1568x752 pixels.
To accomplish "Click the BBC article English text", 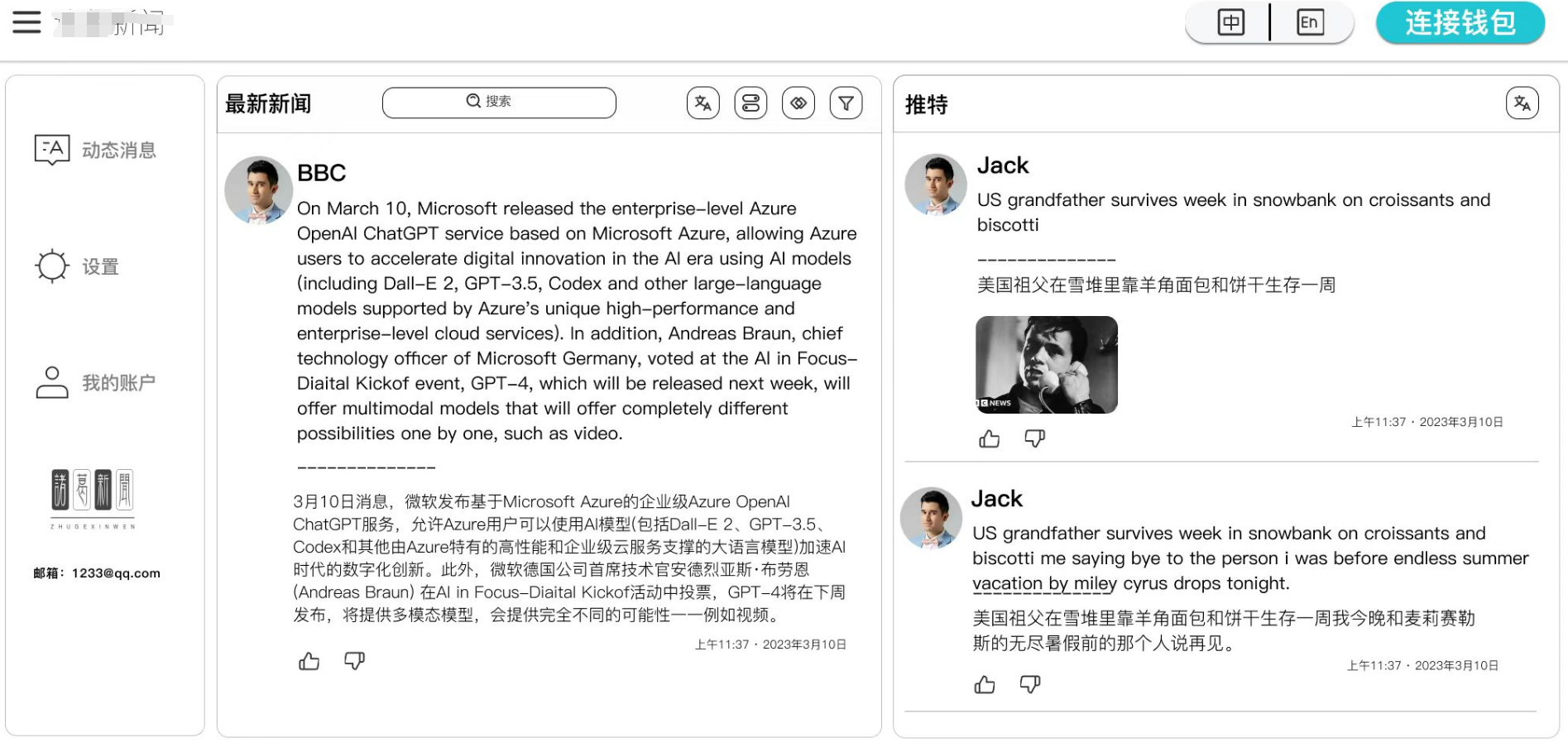I will point(577,320).
